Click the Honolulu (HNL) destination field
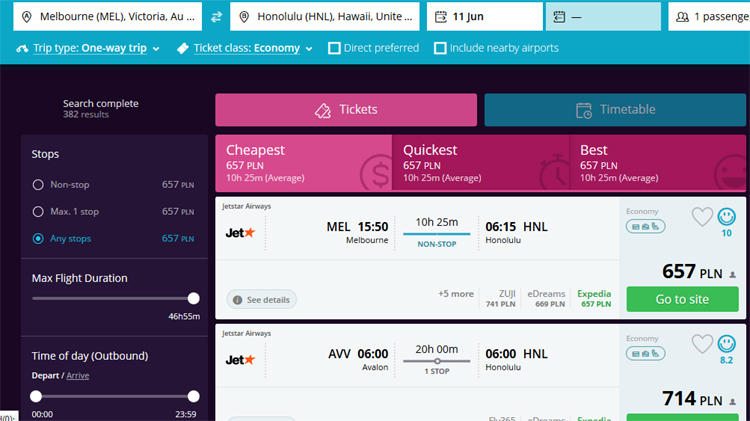 [x=325, y=17]
